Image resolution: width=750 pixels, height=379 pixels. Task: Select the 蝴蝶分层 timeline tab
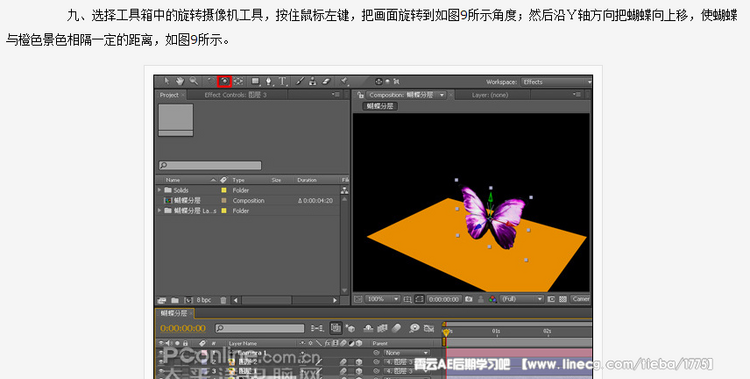174,313
